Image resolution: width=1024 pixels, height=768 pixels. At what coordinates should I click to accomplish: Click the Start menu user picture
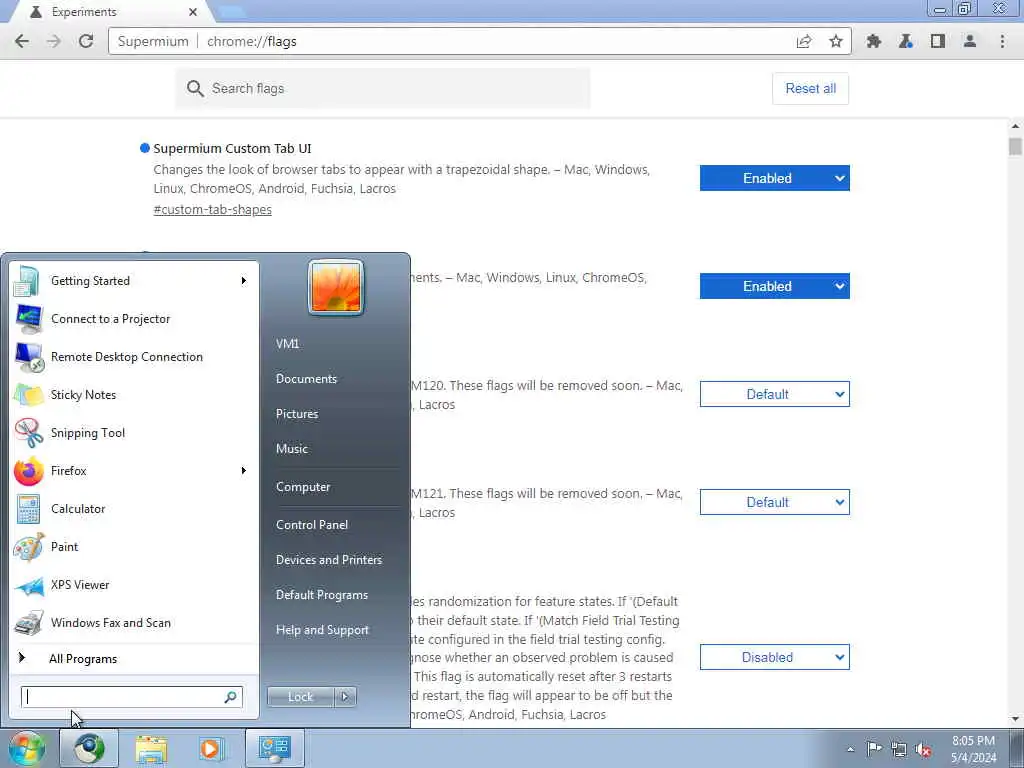(336, 287)
